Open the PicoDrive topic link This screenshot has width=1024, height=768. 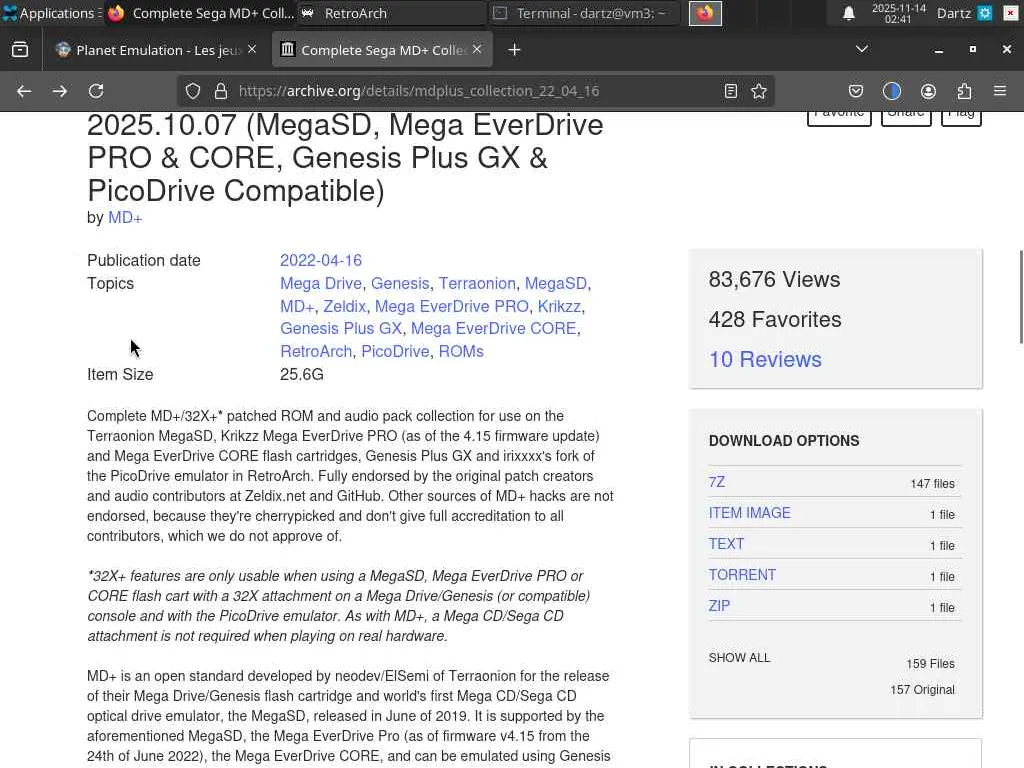pos(395,351)
